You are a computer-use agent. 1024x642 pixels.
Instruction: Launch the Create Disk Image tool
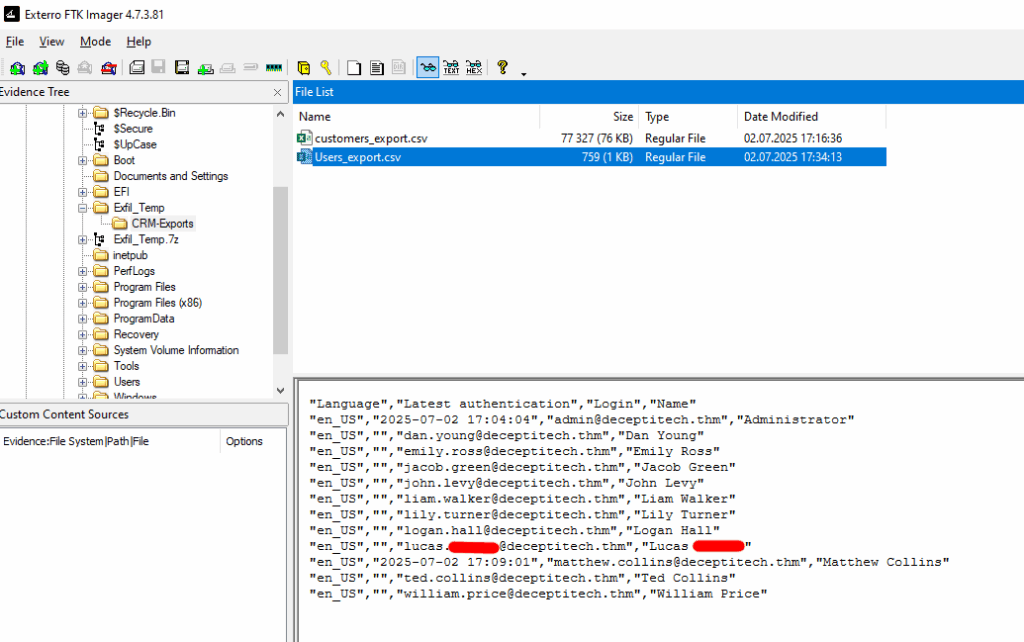(x=136, y=67)
